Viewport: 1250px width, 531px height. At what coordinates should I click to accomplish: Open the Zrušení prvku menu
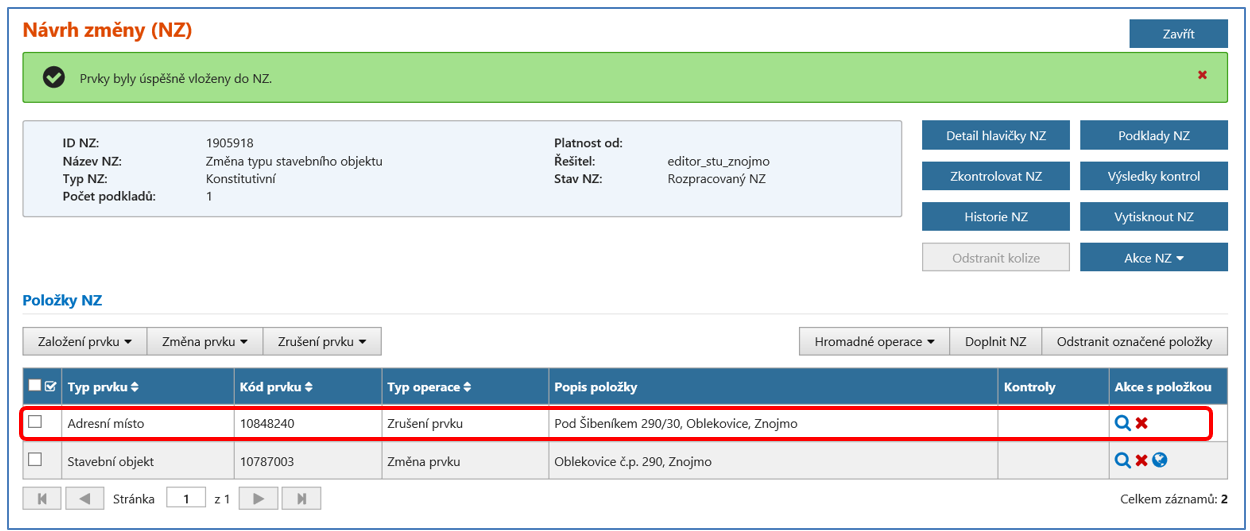click(322, 341)
